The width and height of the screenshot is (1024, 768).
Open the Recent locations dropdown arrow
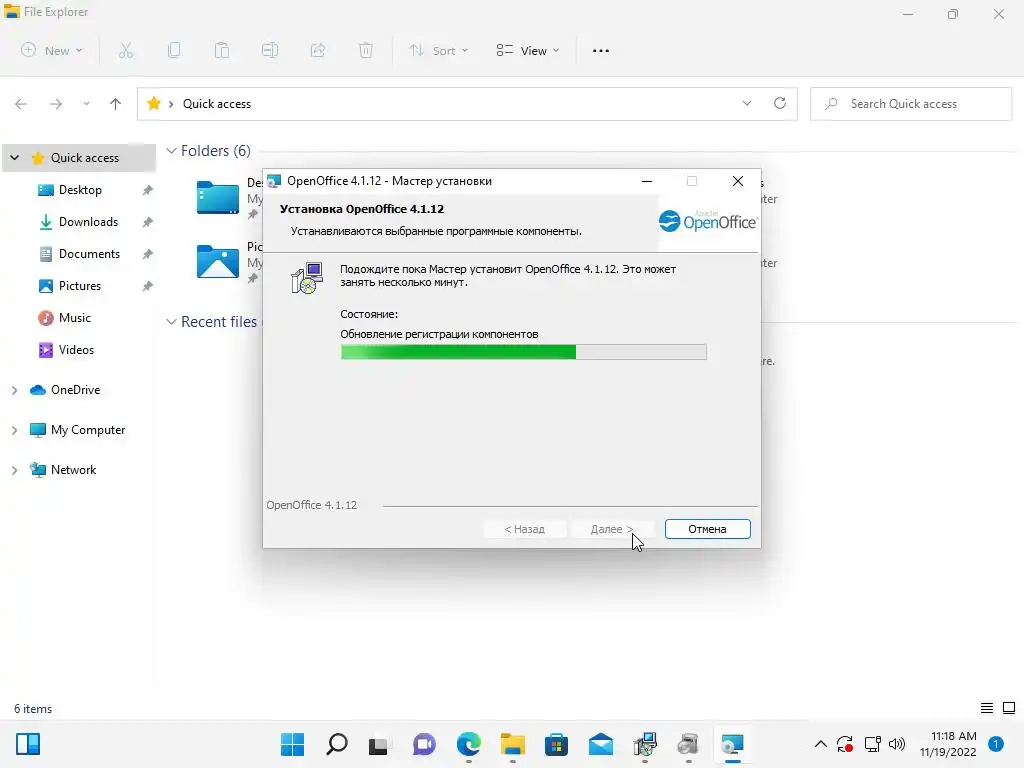point(86,104)
